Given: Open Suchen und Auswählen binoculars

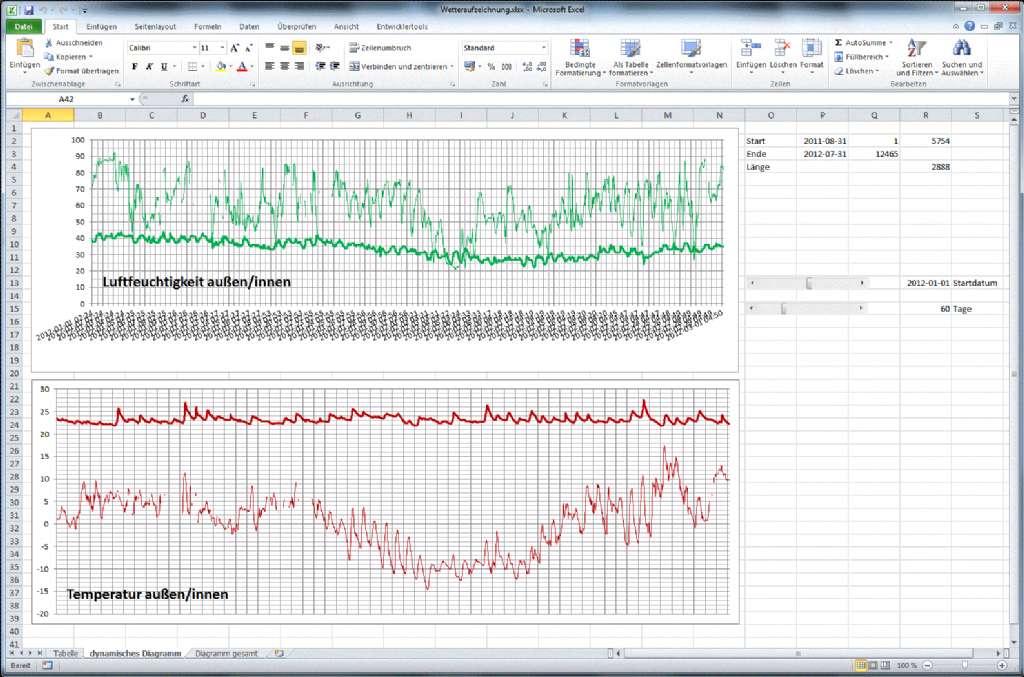Looking at the screenshot, I should (x=961, y=57).
